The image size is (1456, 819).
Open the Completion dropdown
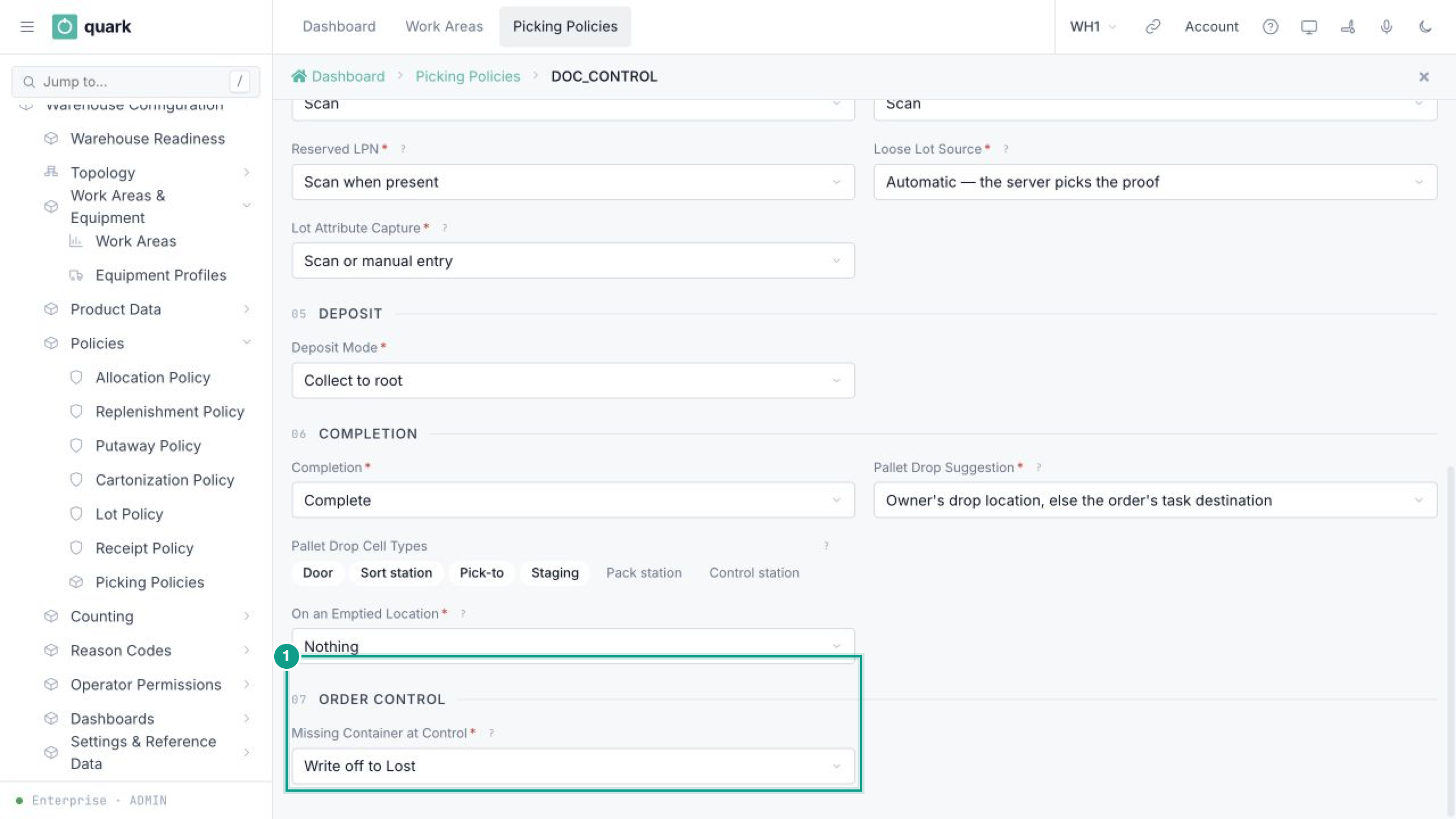click(x=573, y=500)
